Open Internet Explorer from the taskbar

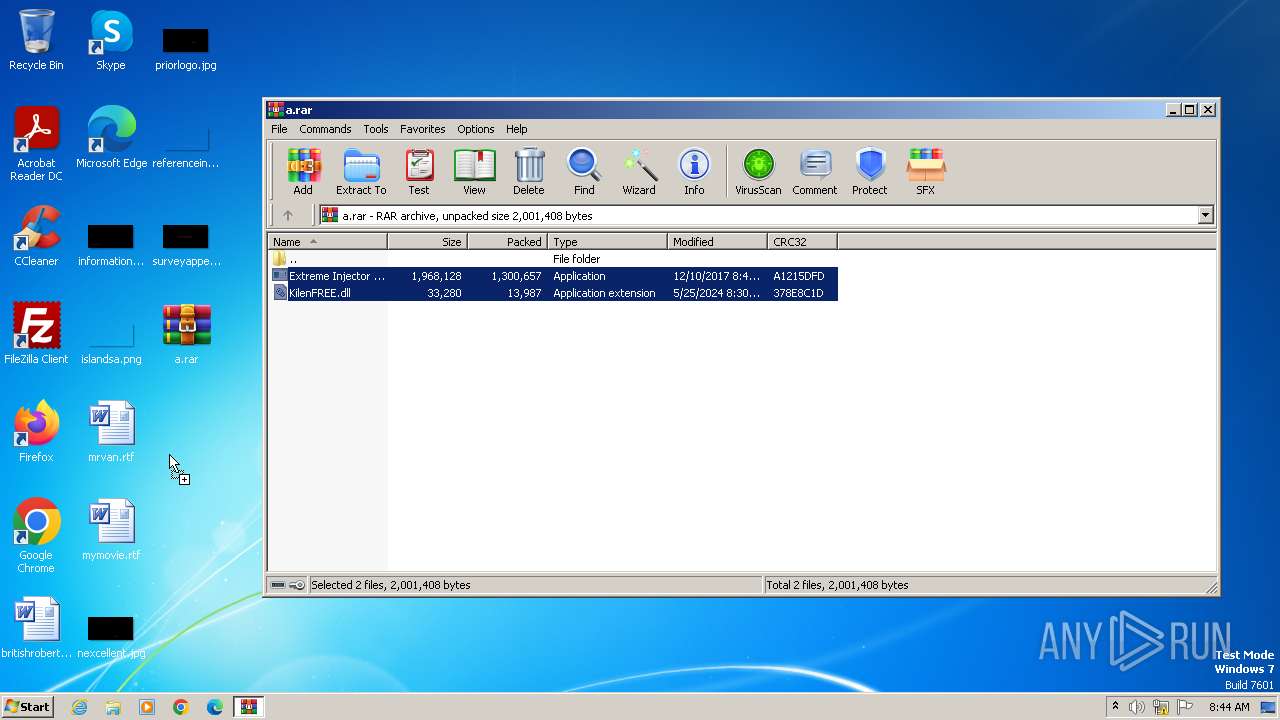coord(79,707)
